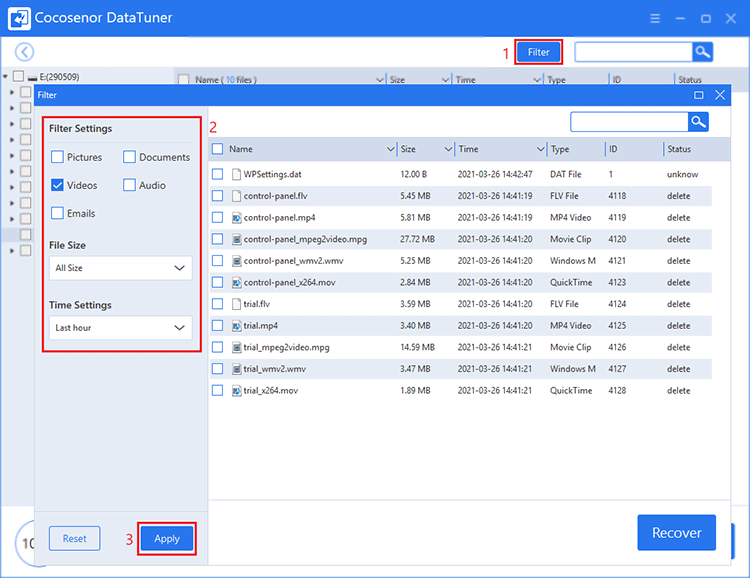Click the Filter button in the toolbar
Viewport: 750px width, 578px height.
(539, 52)
